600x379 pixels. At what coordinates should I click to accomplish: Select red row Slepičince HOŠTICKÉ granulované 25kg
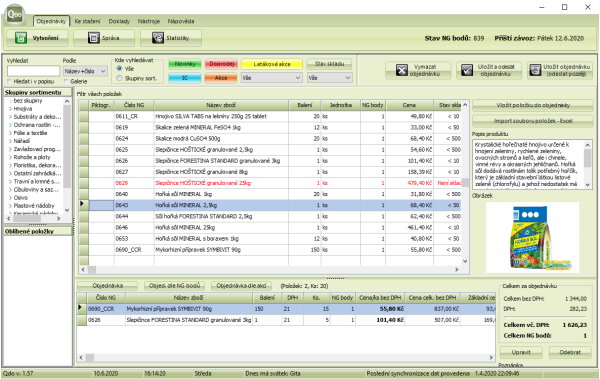pos(270,183)
